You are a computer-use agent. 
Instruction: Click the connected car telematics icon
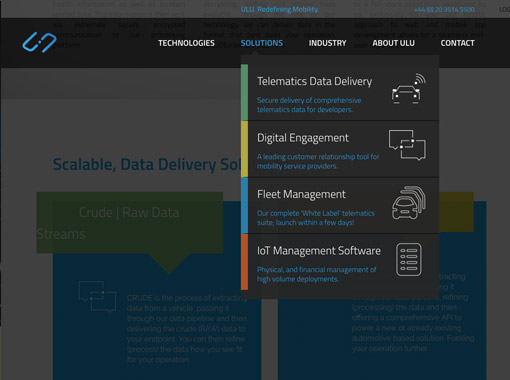(x=408, y=89)
